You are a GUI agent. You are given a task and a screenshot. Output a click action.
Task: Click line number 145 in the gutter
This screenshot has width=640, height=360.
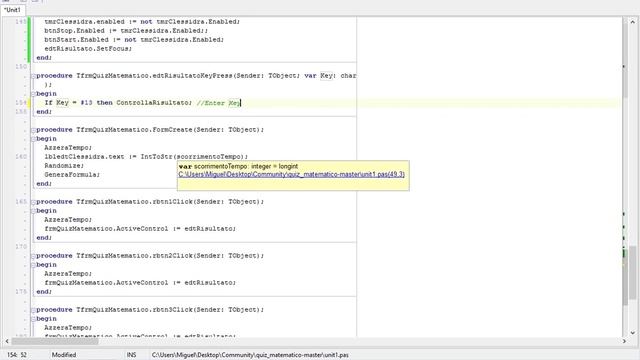tap(21, 22)
